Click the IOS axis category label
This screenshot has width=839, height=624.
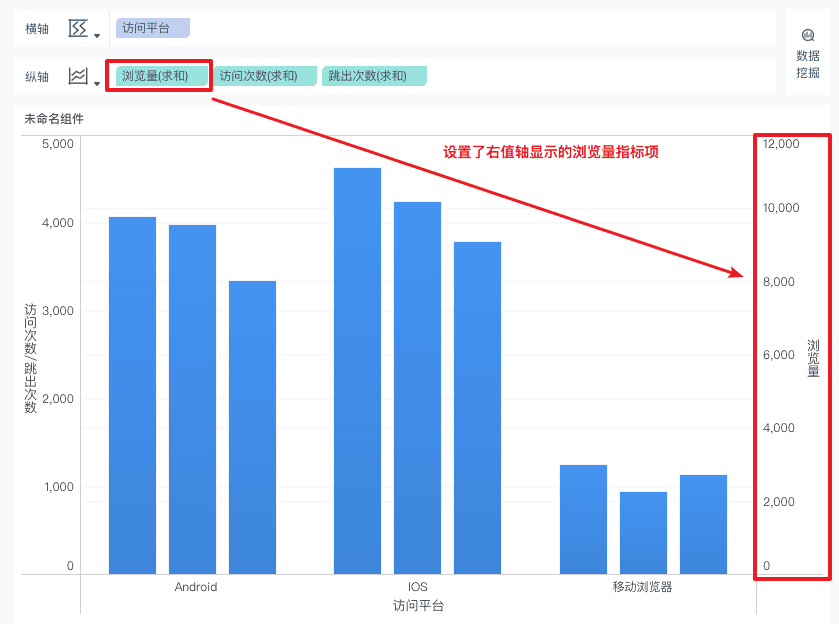click(x=418, y=587)
